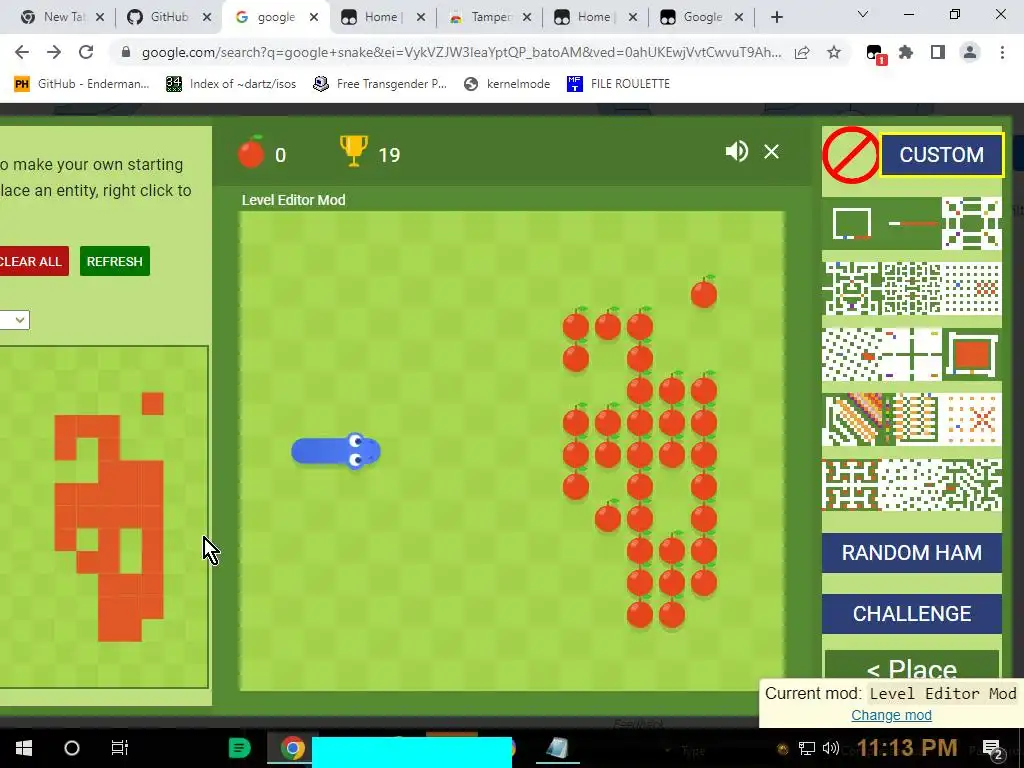The image size is (1024, 768).
Task: Choose the four-quadrant cross level thumbnail
Action: pos(912,355)
